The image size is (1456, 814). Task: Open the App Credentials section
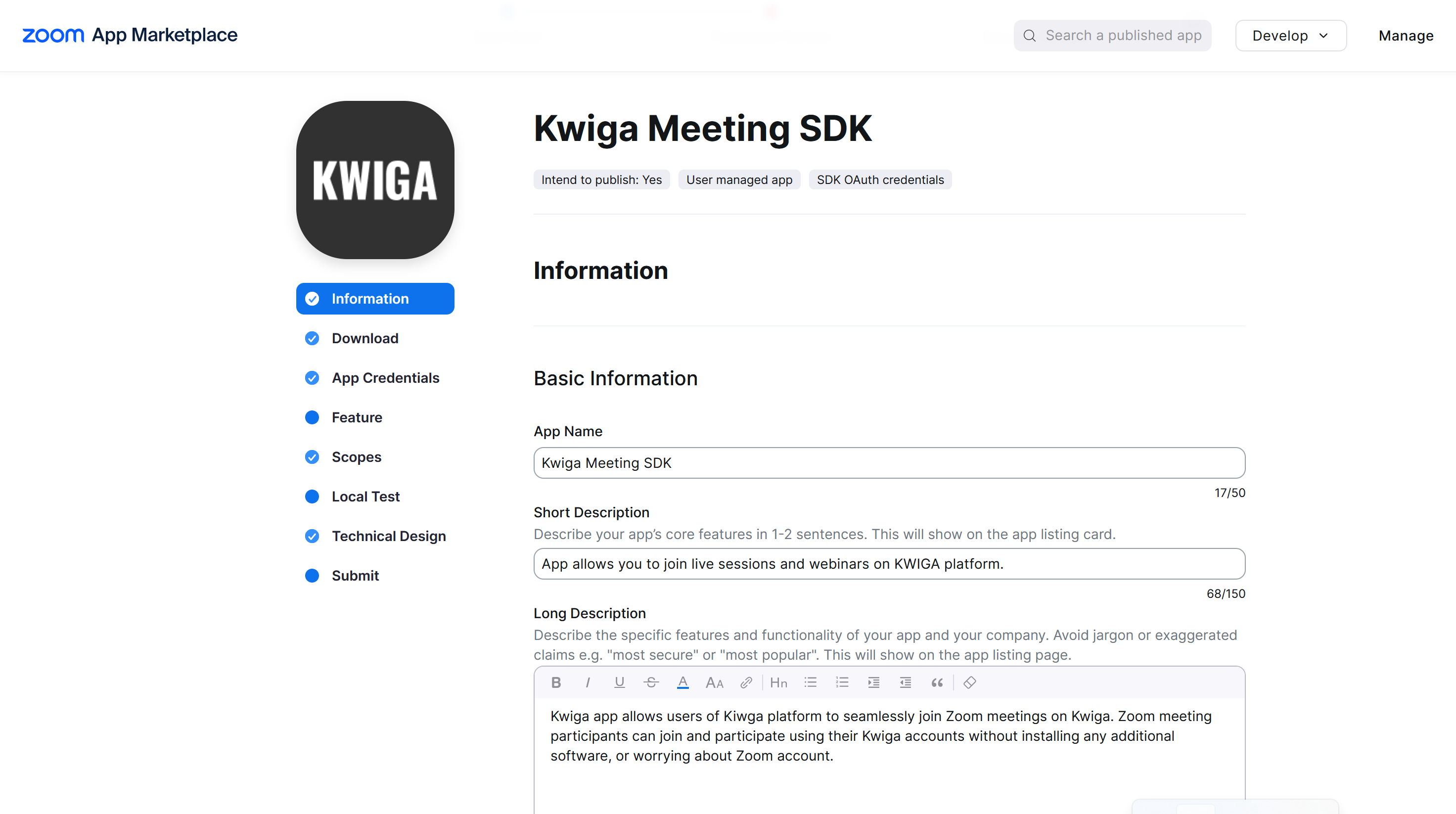[x=375, y=378]
